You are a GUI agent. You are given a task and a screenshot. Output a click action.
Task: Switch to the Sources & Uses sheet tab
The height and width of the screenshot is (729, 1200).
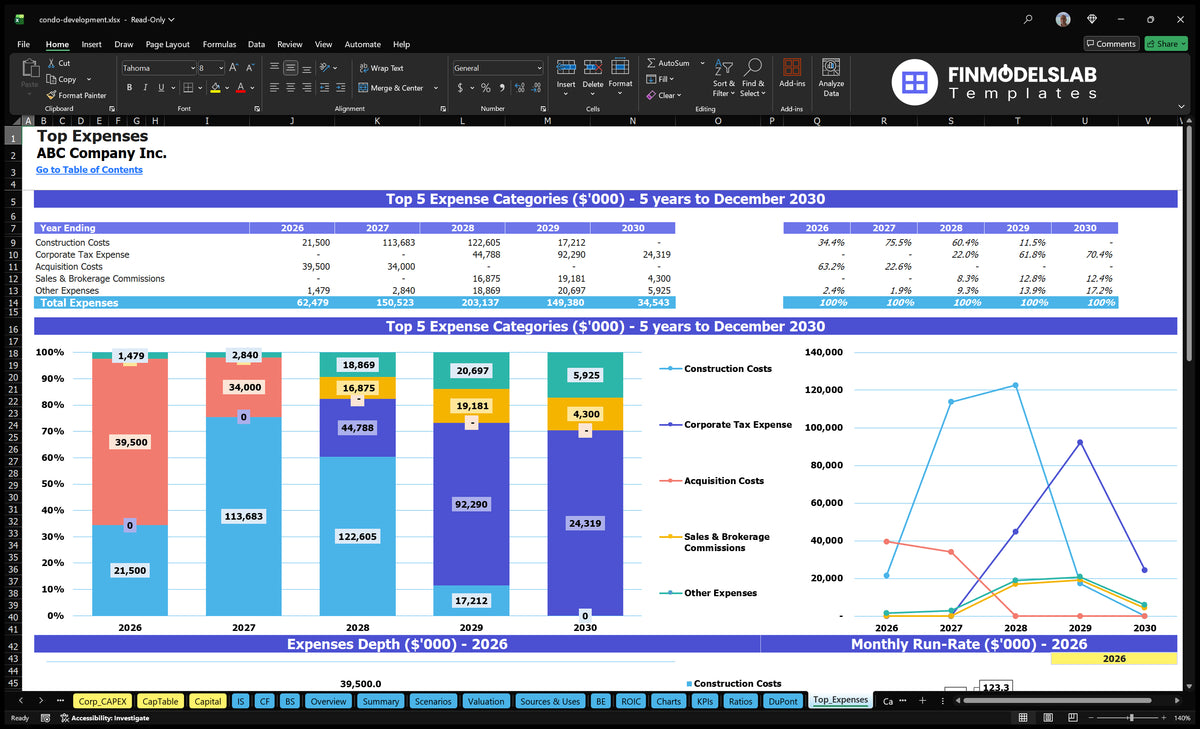(549, 701)
